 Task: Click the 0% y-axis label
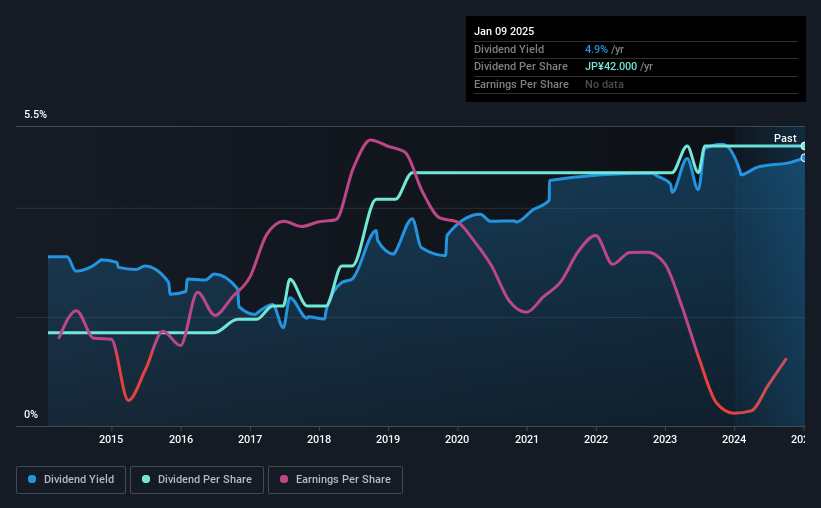[31, 414]
